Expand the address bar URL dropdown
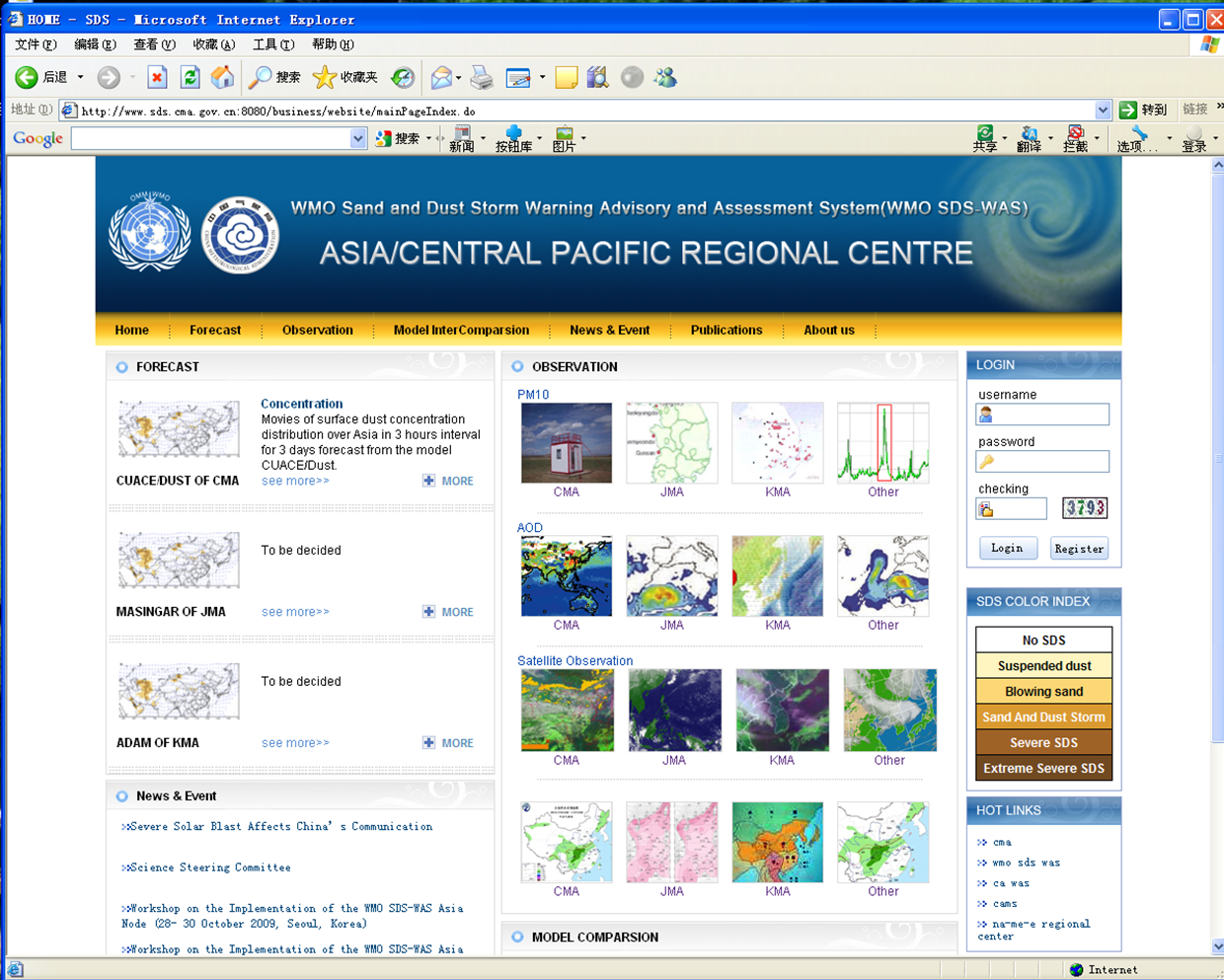1224x980 pixels. [x=1103, y=111]
